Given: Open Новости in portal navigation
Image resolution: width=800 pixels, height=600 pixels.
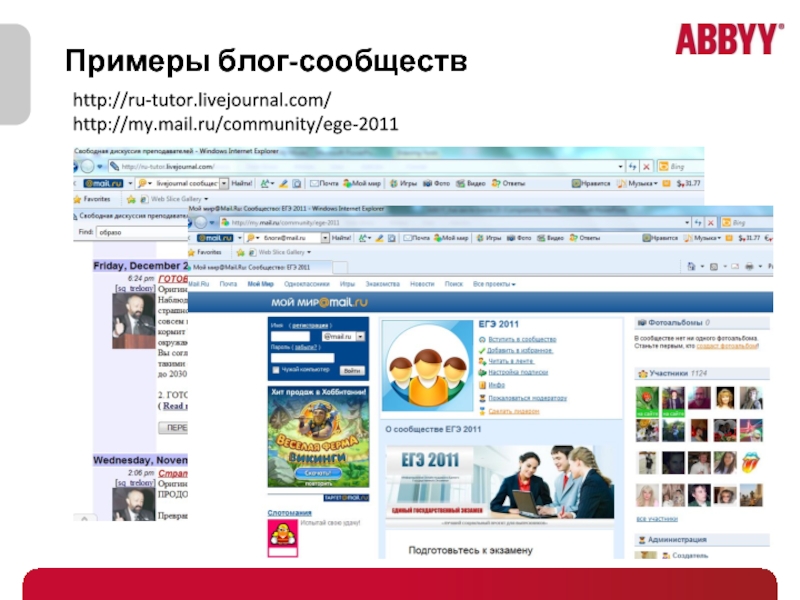Looking at the screenshot, I should [422, 284].
